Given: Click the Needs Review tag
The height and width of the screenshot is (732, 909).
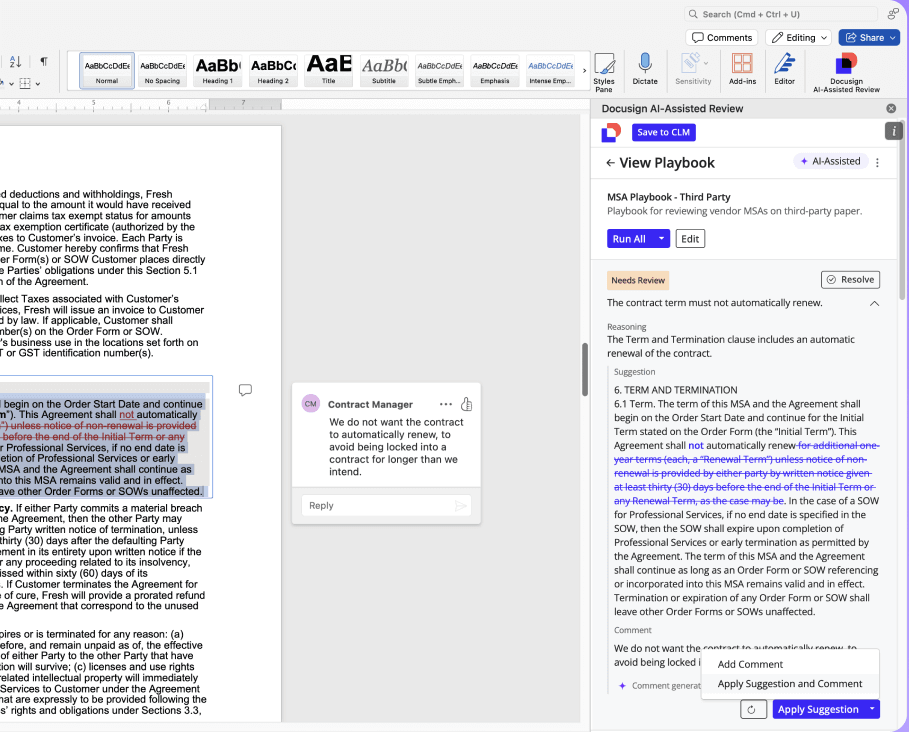Looking at the screenshot, I should pos(638,281).
